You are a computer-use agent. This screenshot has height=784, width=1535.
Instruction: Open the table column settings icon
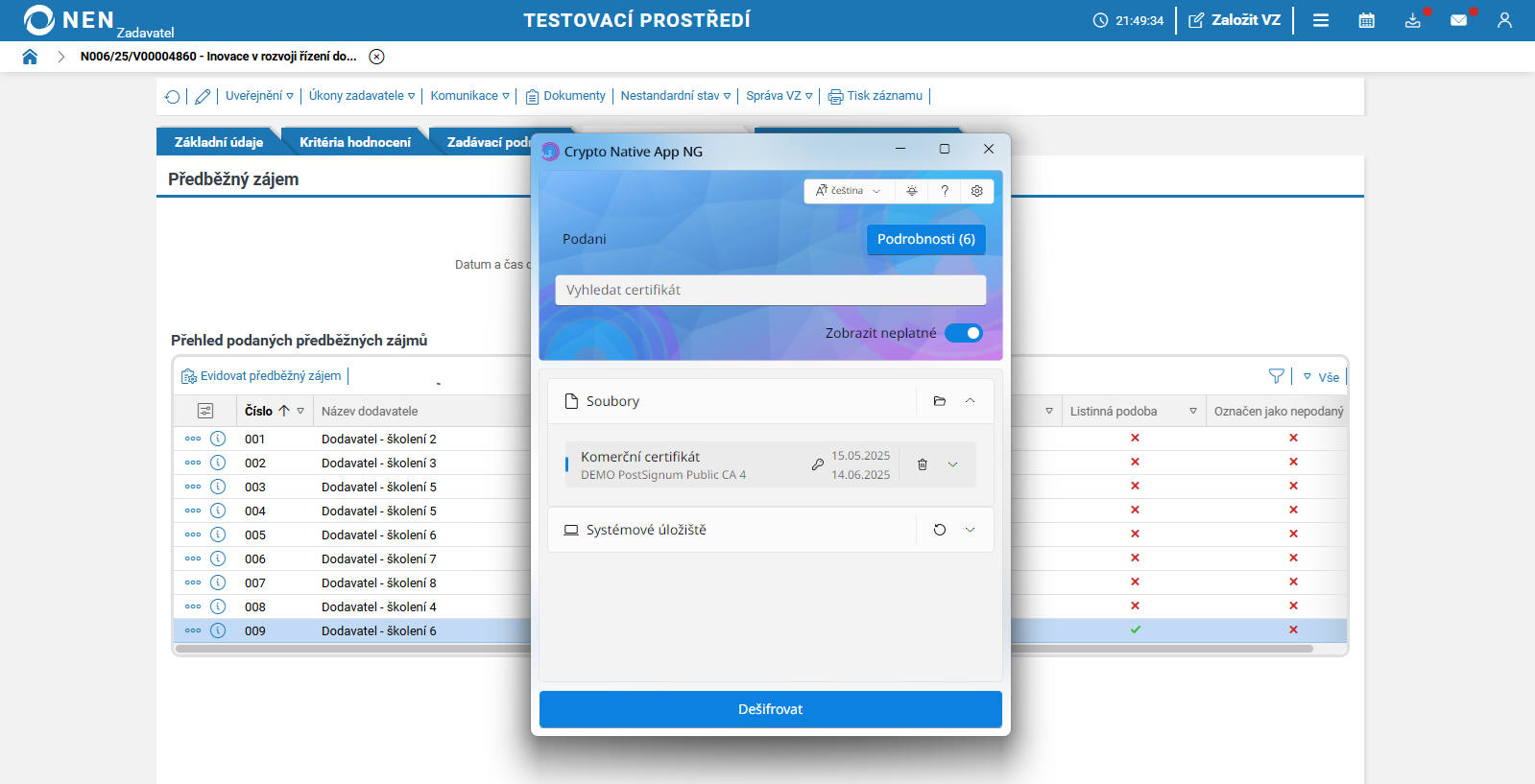(x=205, y=411)
